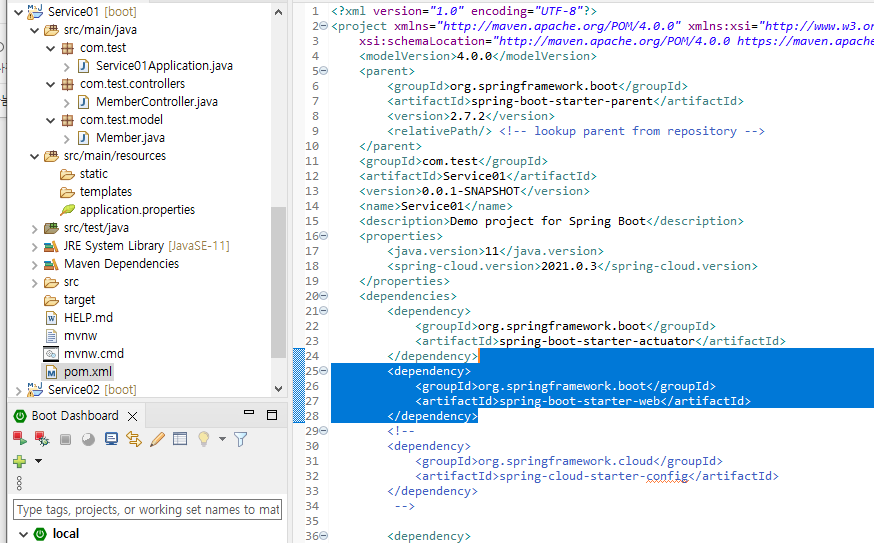Click the gray stop square icon
This screenshot has width=874, height=543.
coord(65,439)
